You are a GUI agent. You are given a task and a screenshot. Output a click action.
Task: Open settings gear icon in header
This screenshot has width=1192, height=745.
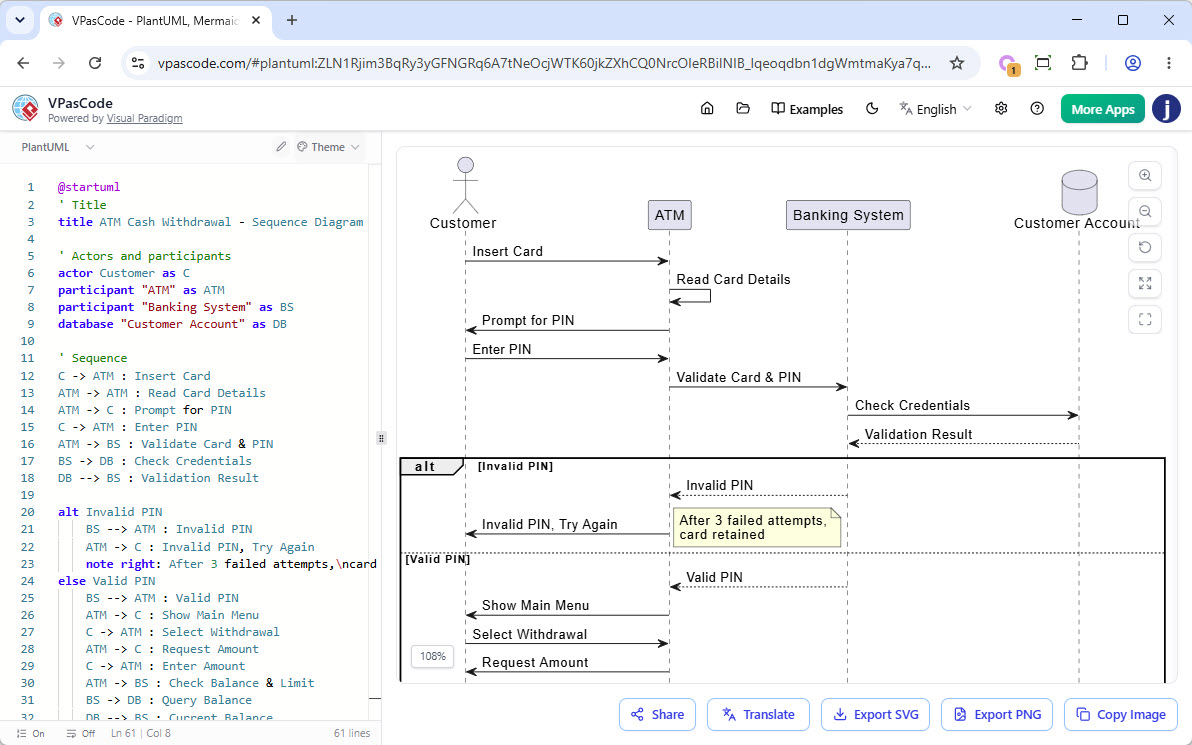[1001, 109]
